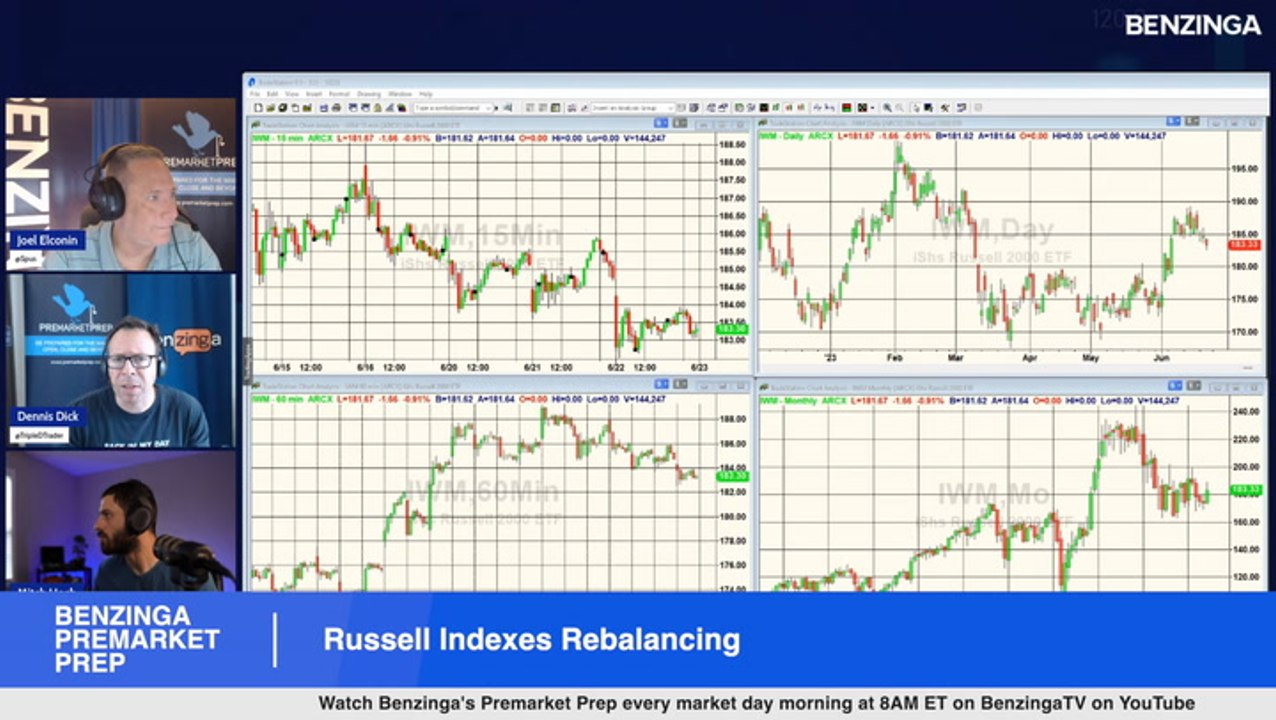Select the bottom presenter's webcam feed
This screenshot has height=720, width=1276.
121,521
